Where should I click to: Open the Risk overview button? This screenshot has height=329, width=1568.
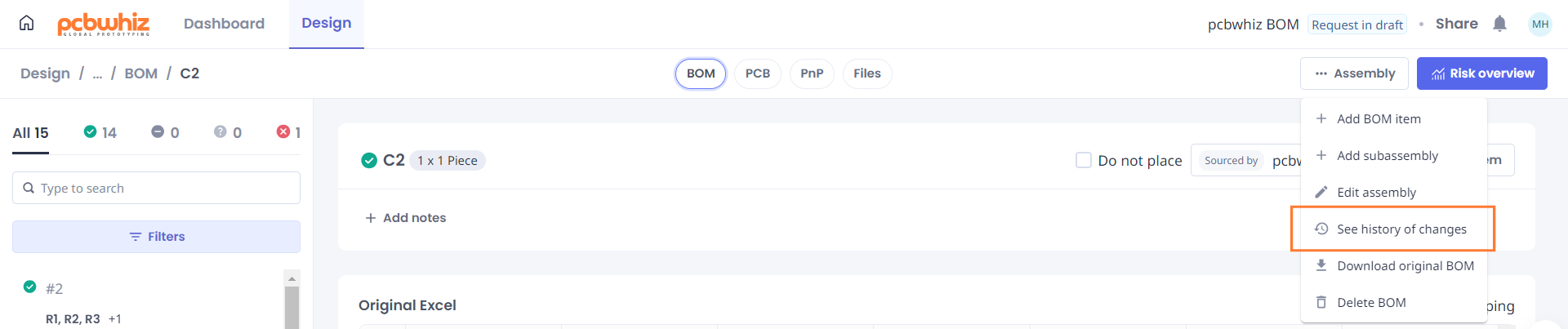coord(1482,73)
